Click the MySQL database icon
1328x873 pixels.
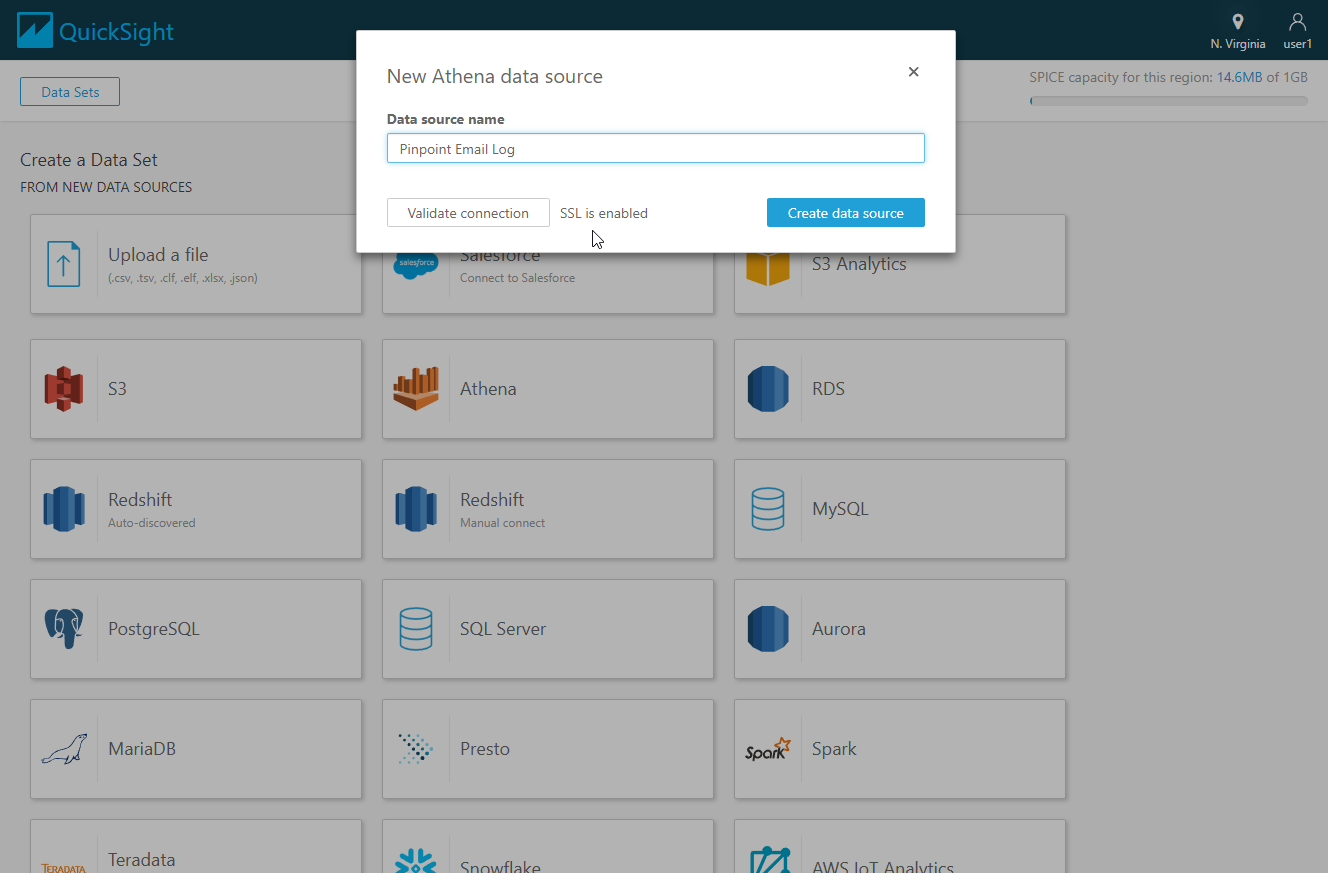point(768,509)
